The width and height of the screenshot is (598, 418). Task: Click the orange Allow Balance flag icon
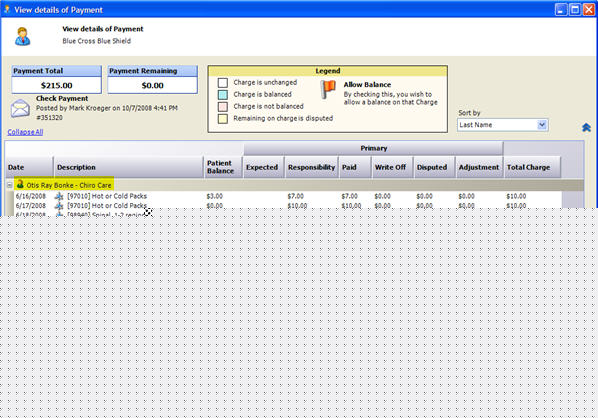point(328,90)
